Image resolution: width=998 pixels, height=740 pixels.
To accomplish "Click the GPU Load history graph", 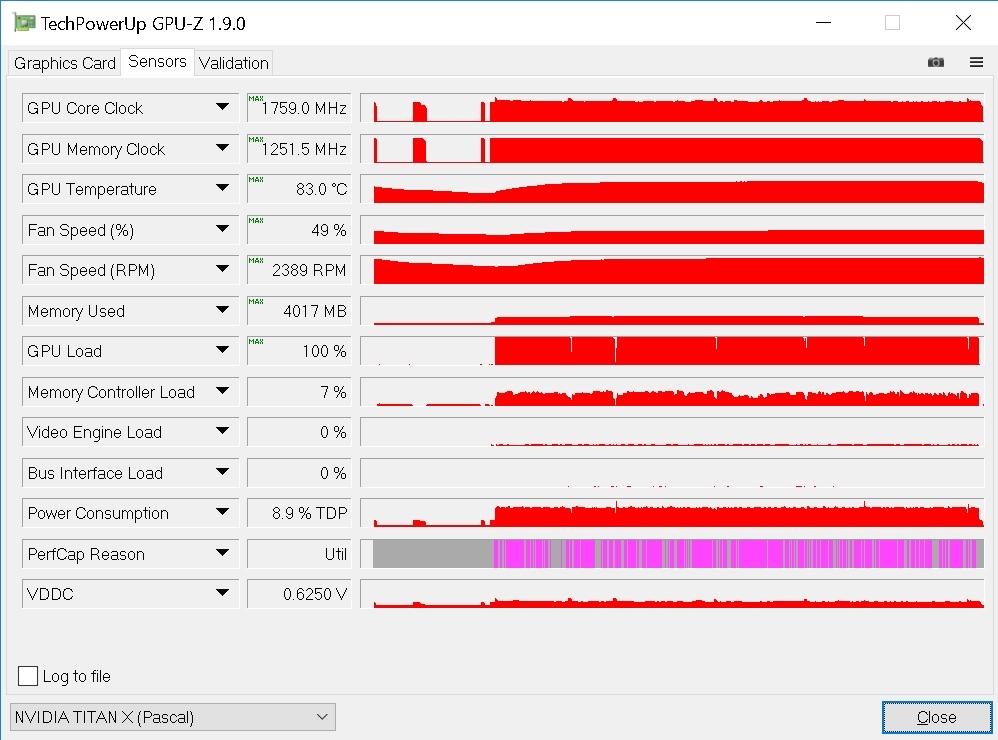I will click(x=672, y=351).
